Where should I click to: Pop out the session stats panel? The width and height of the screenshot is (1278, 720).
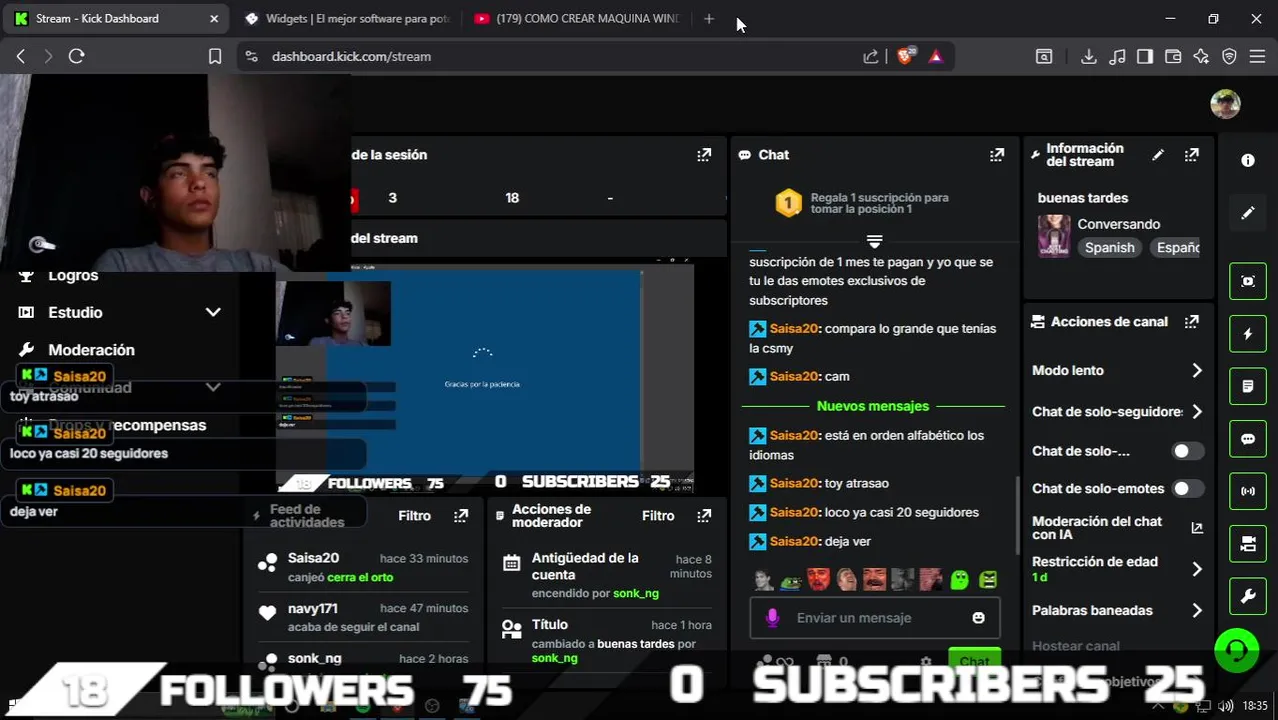(x=704, y=155)
